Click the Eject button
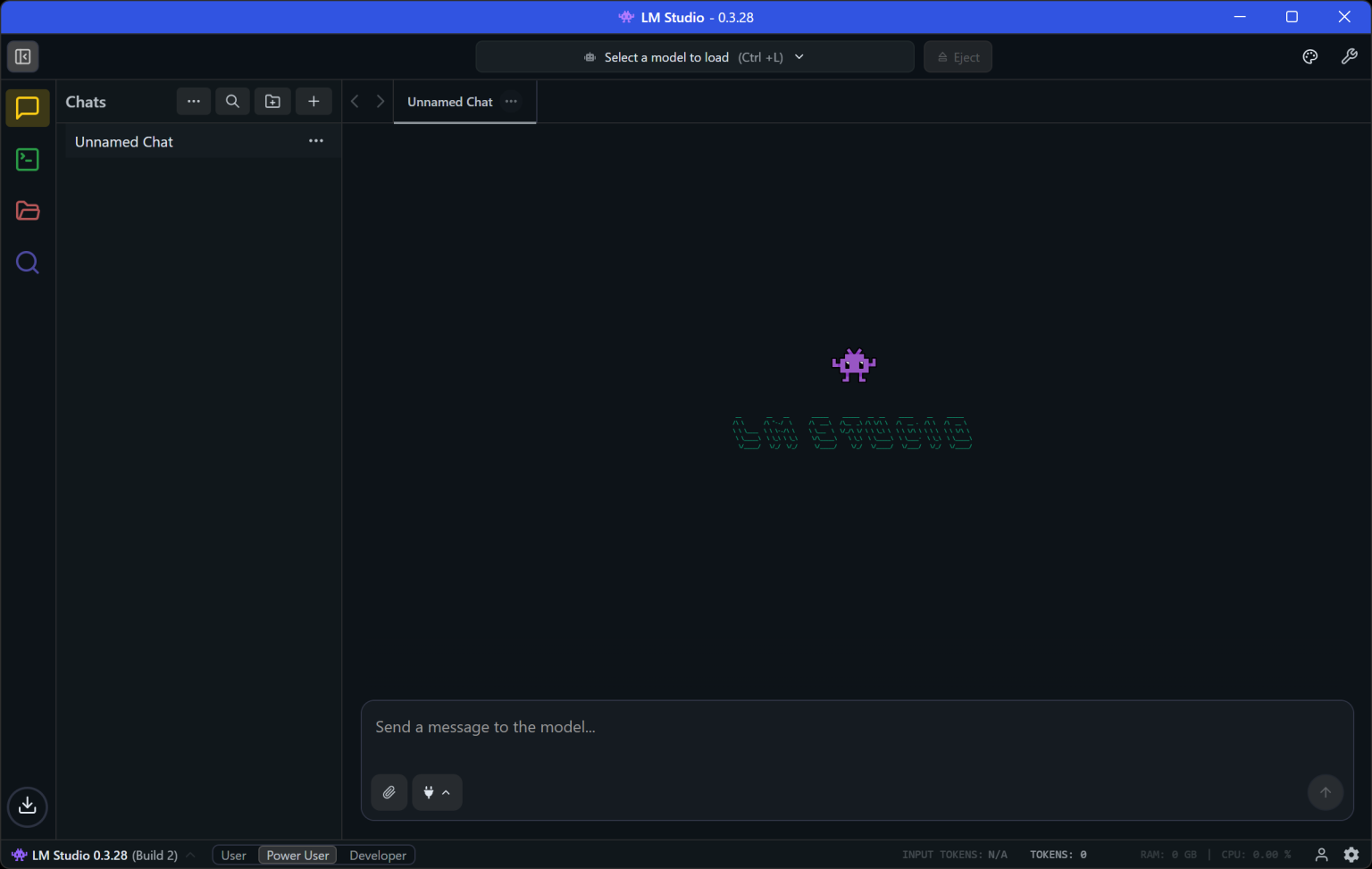The width and height of the screenshot is (1372, 869). pos(958,56)
